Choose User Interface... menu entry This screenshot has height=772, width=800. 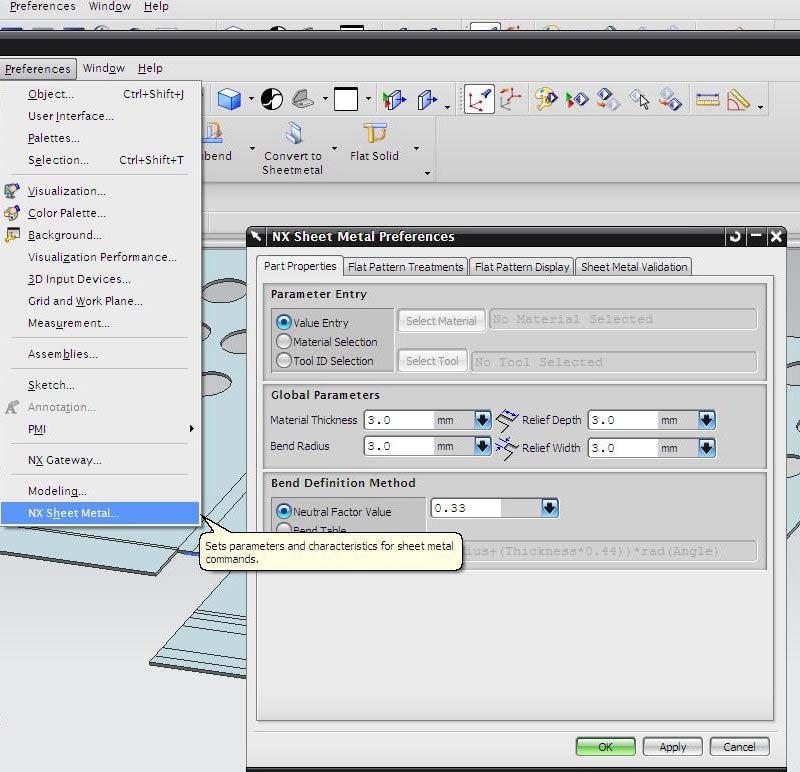coord(100,116)
